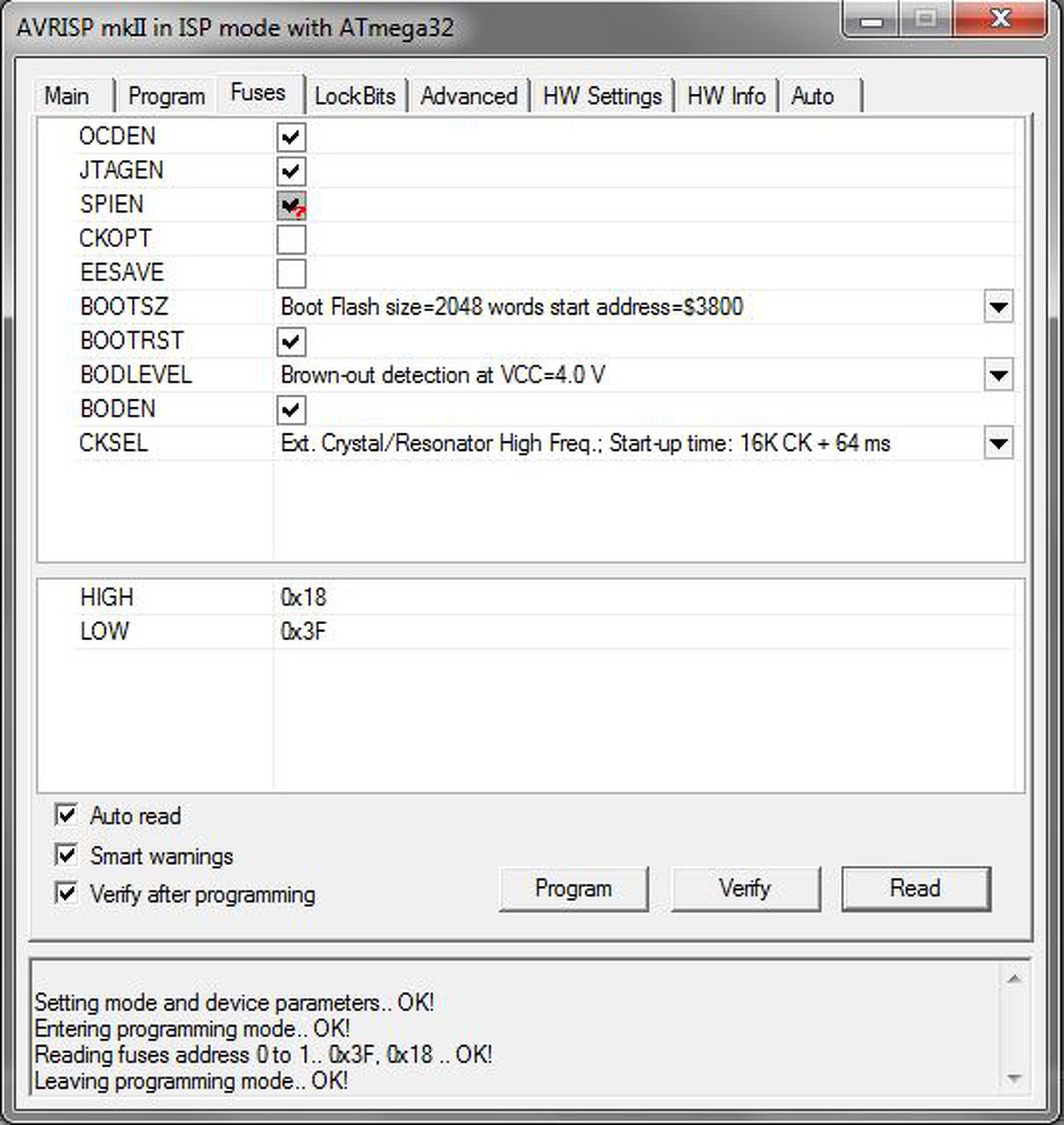Click the log scrollbar down arrow
The height and width of the screenshot is (1125, 1064).
click(1014, 1078)
